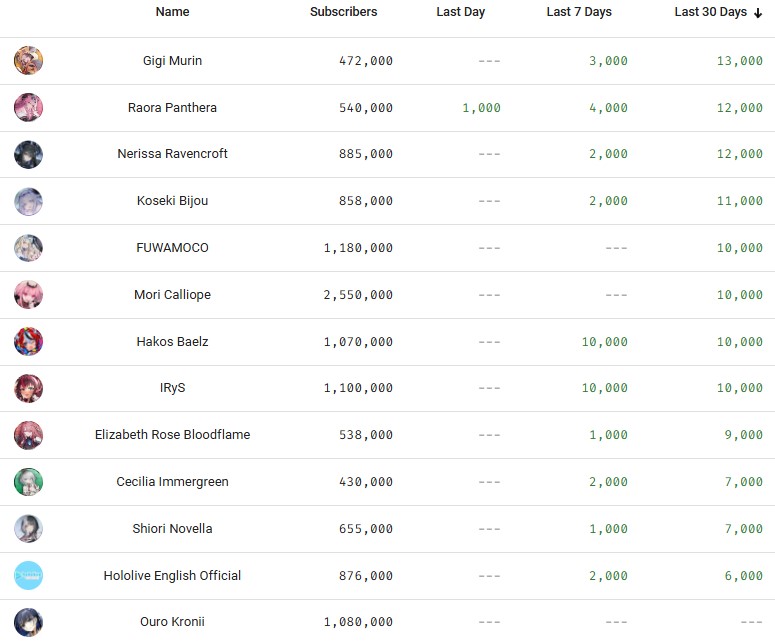Sort by the Last 7 Days header

(579, 12)
